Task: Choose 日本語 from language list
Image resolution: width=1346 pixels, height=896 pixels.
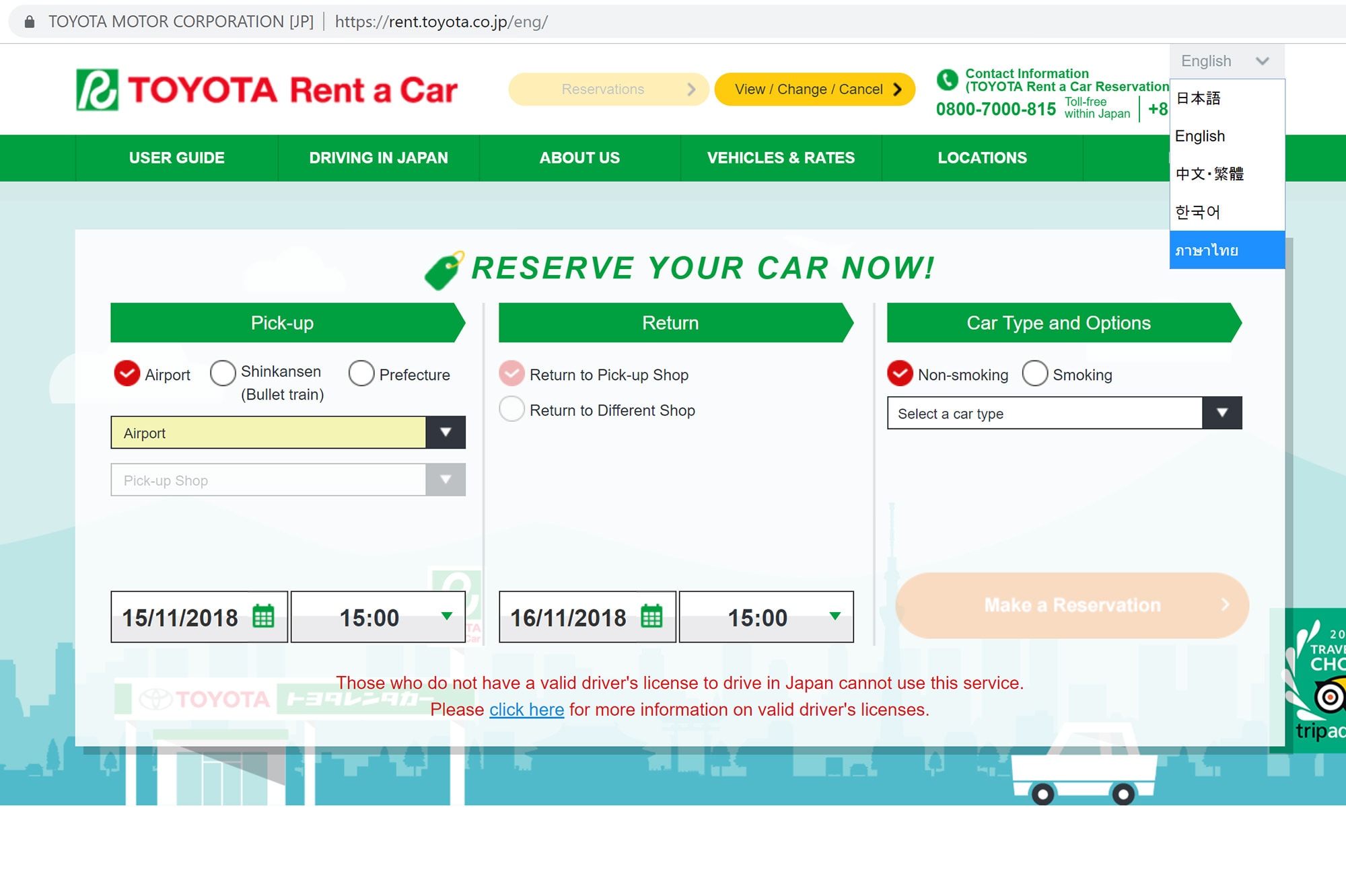Action: 1227,98
